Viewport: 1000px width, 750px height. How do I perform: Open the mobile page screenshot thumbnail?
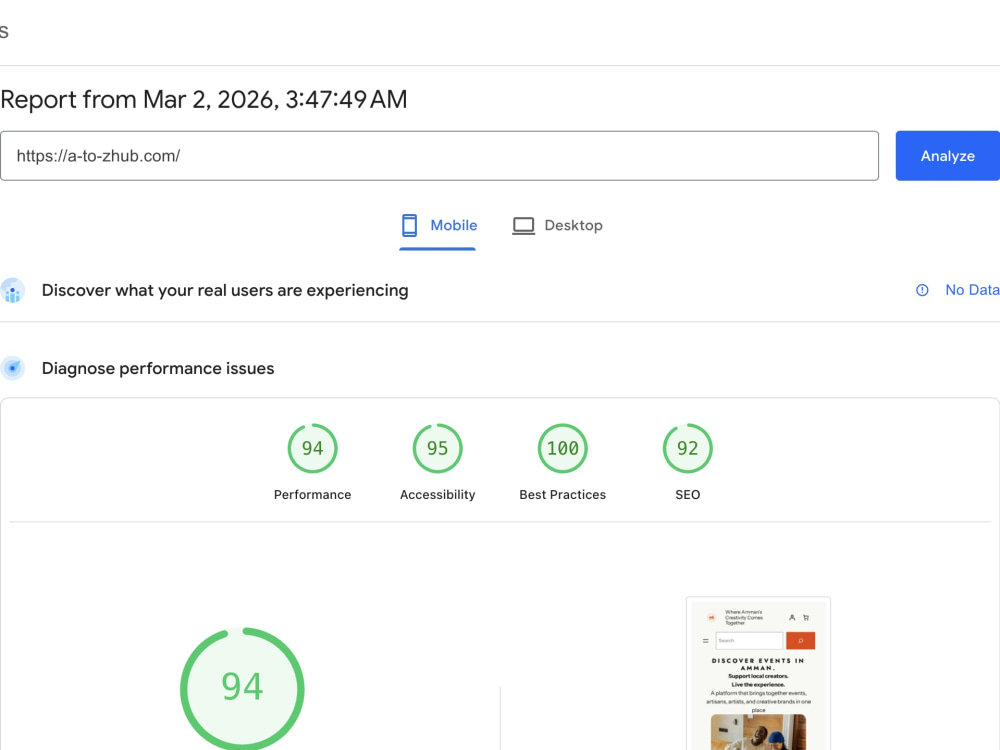tap(758, 673)
